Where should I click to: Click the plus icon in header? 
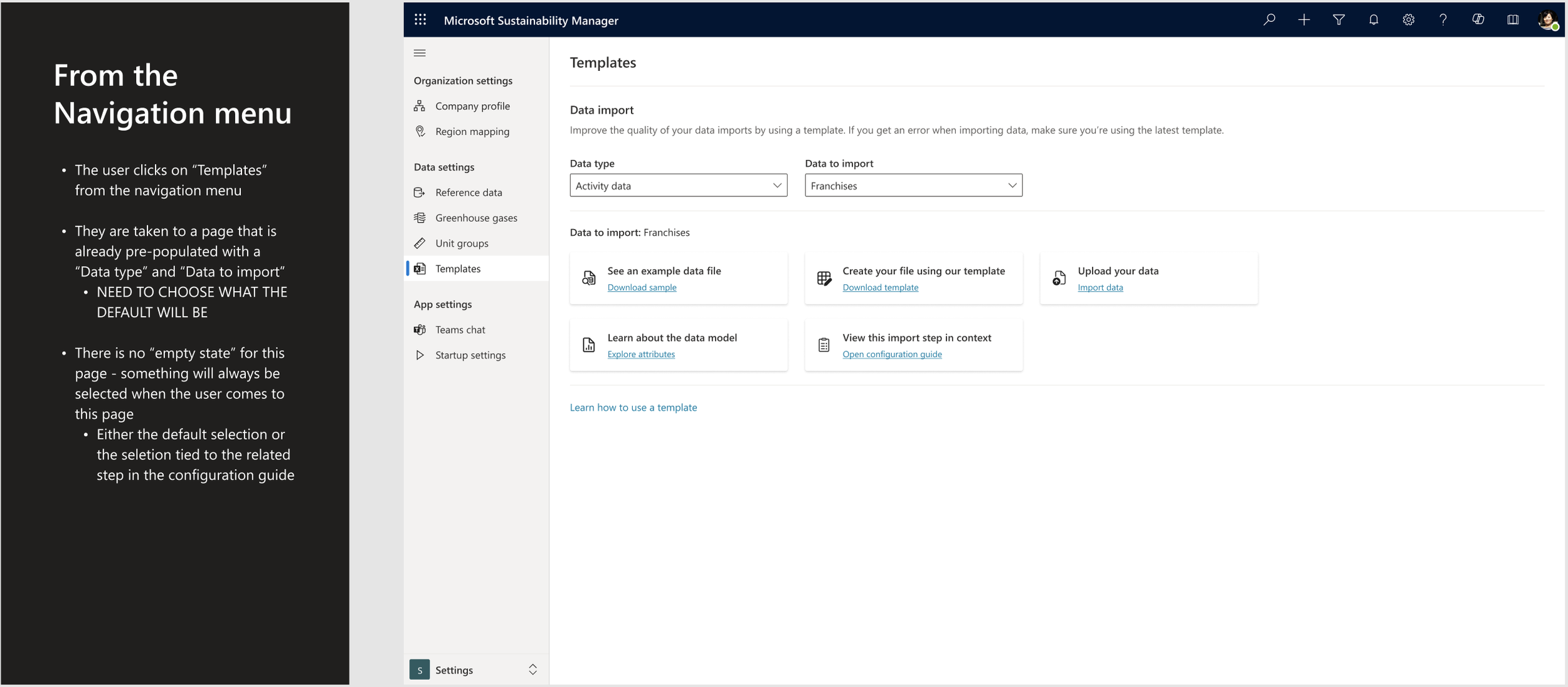pos(1304,20)
